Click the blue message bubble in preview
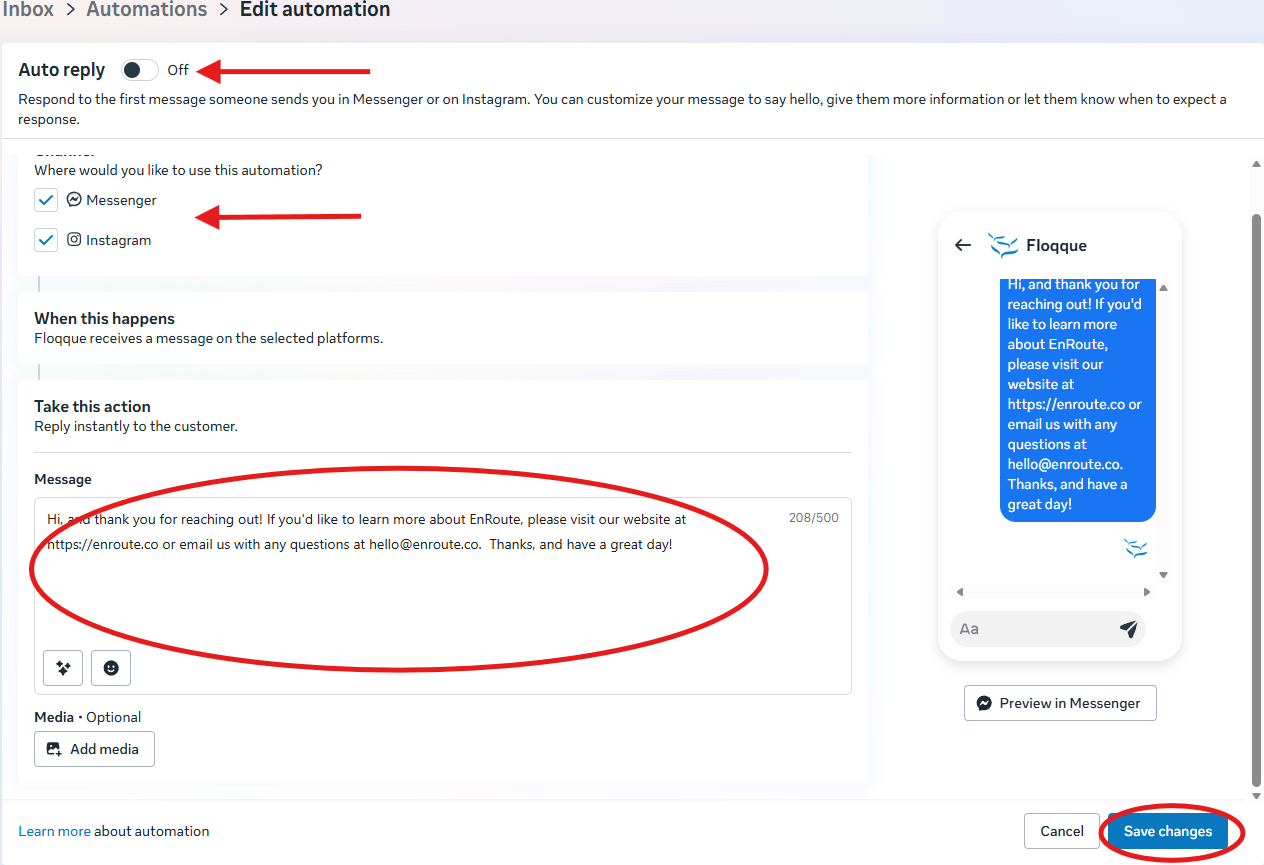This screenshot has height=865, width=1264. point(1078,400)
